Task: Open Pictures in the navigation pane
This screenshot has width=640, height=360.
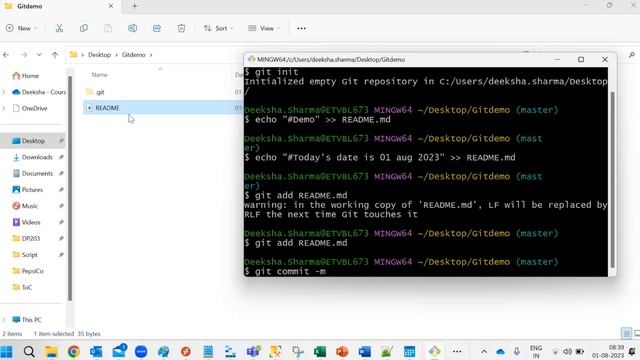Action: click(x=28, y=190)
